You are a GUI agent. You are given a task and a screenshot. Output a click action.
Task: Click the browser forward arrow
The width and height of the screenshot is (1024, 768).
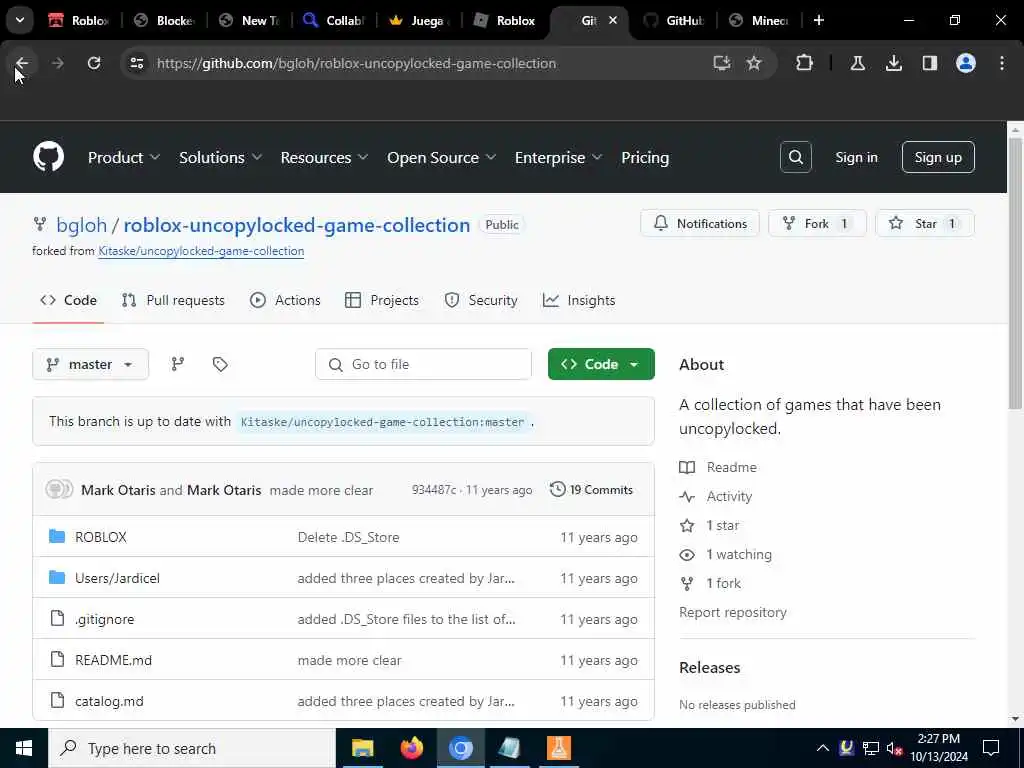click(x=57, y=63)
